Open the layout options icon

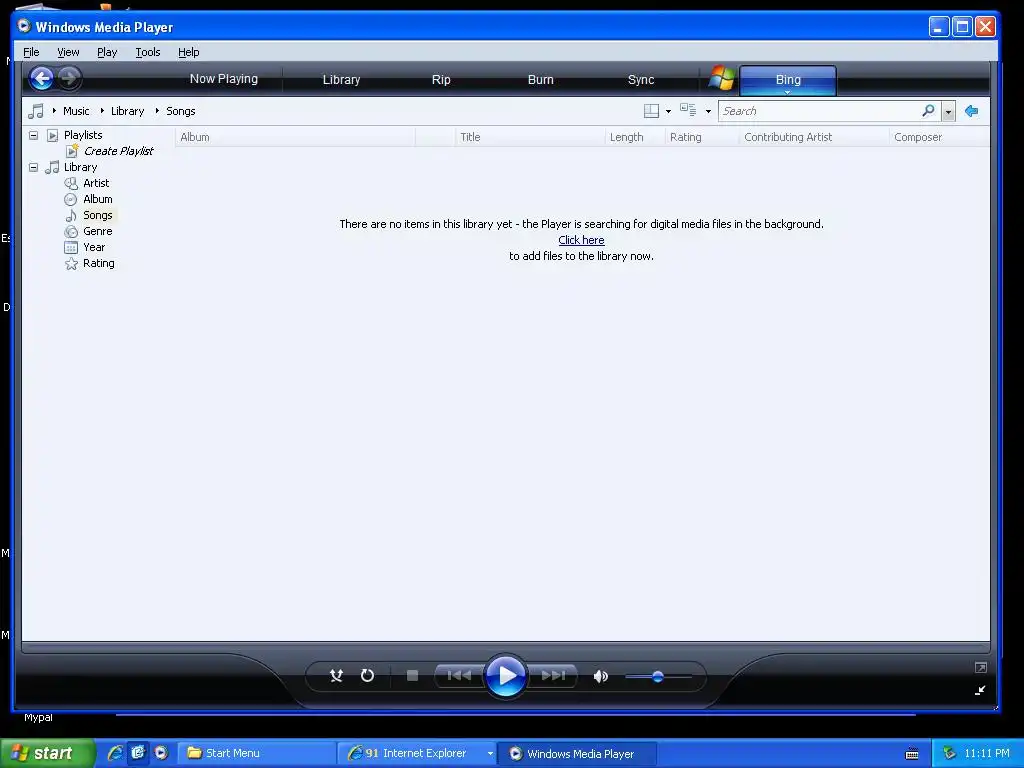click(x=651, y=111)
